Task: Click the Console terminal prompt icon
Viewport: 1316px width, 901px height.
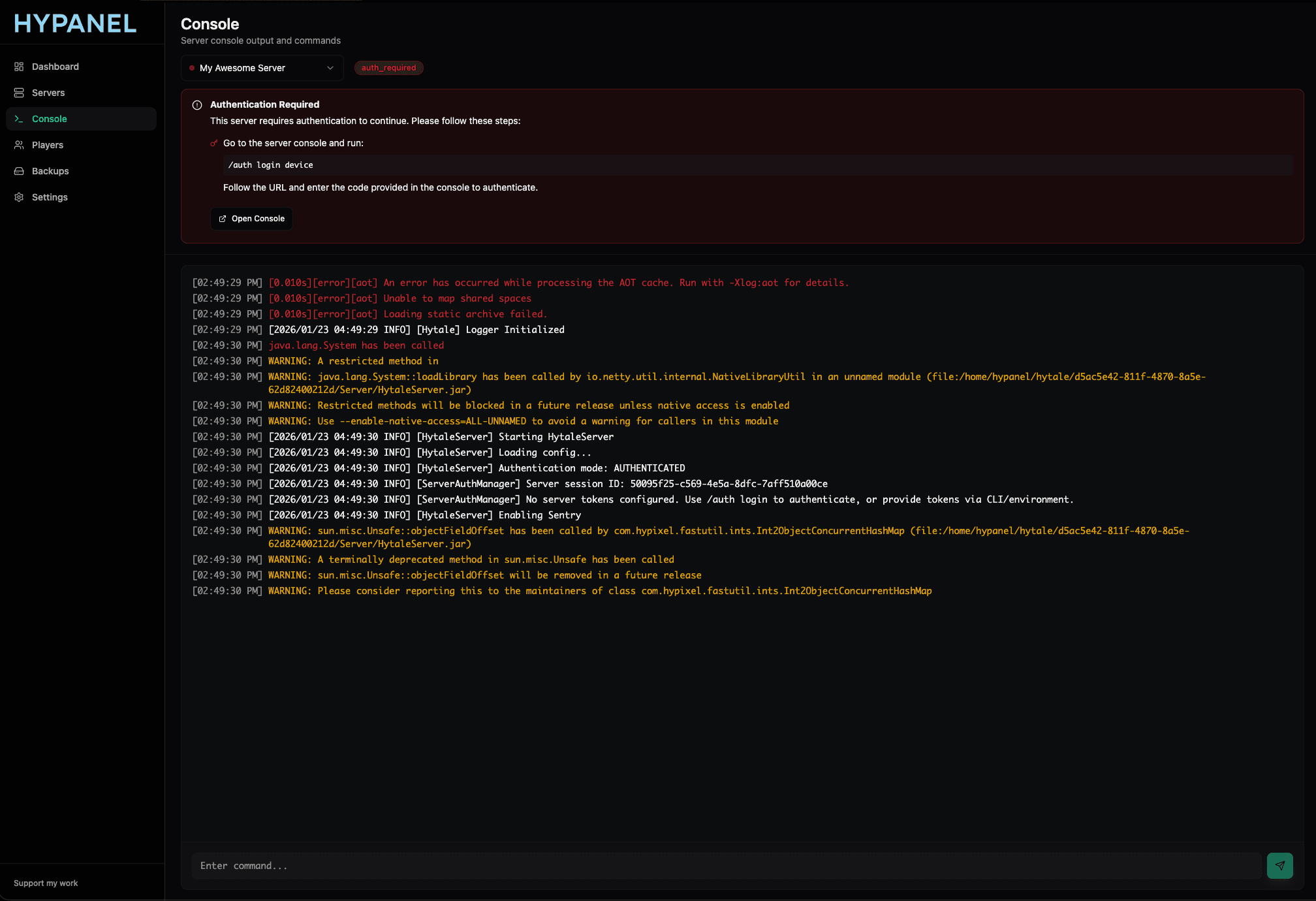Action: pos(19,118)
